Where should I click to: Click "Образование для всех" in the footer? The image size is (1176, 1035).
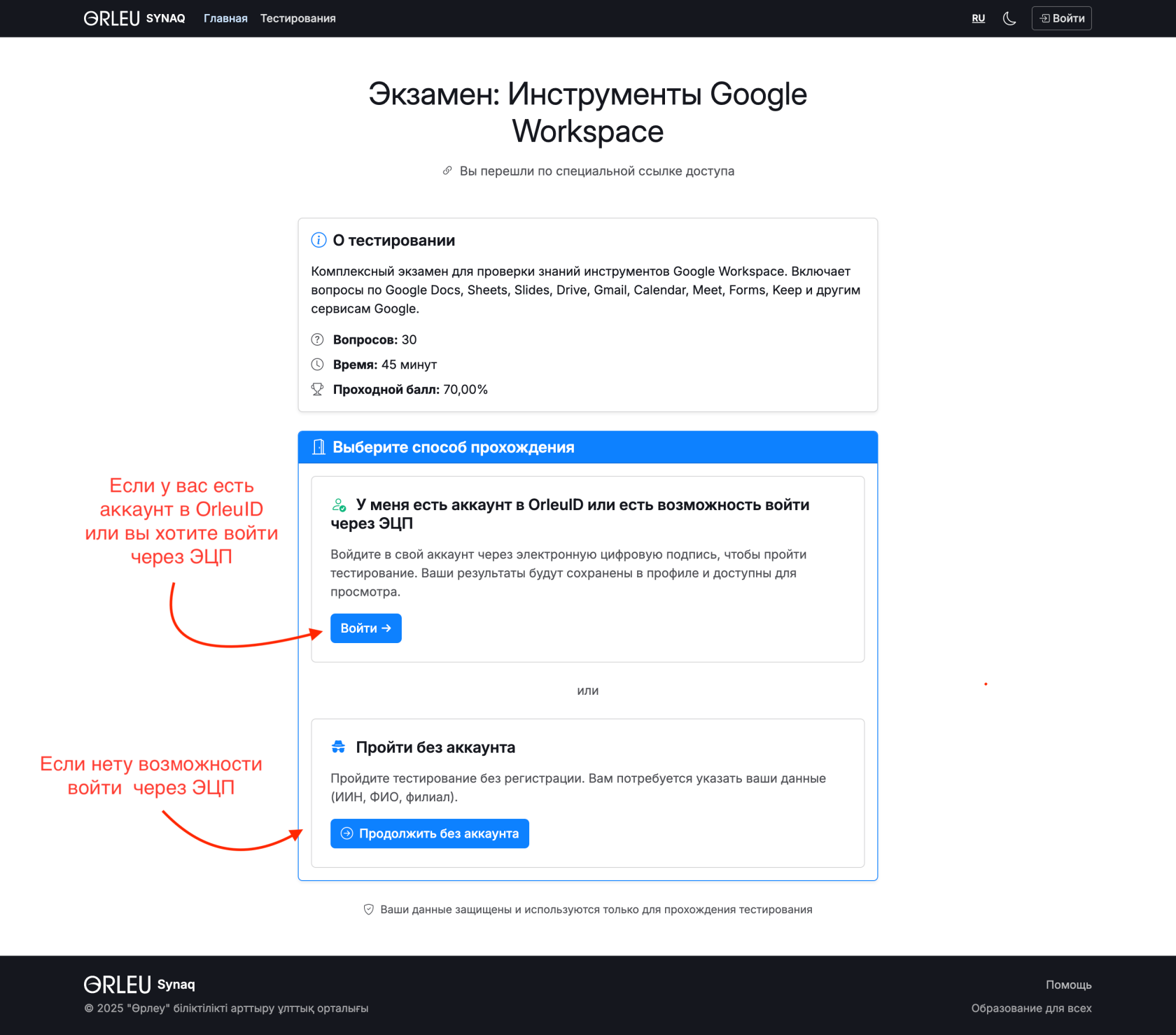(x=1031, y=1008)
